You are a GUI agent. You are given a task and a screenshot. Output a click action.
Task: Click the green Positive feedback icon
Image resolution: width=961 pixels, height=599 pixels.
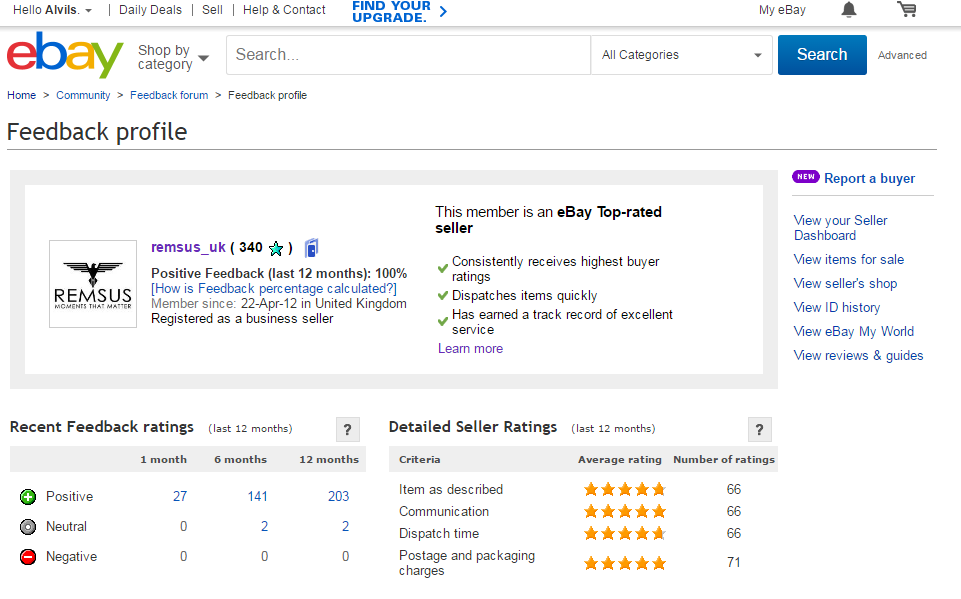tap(28, 497)
